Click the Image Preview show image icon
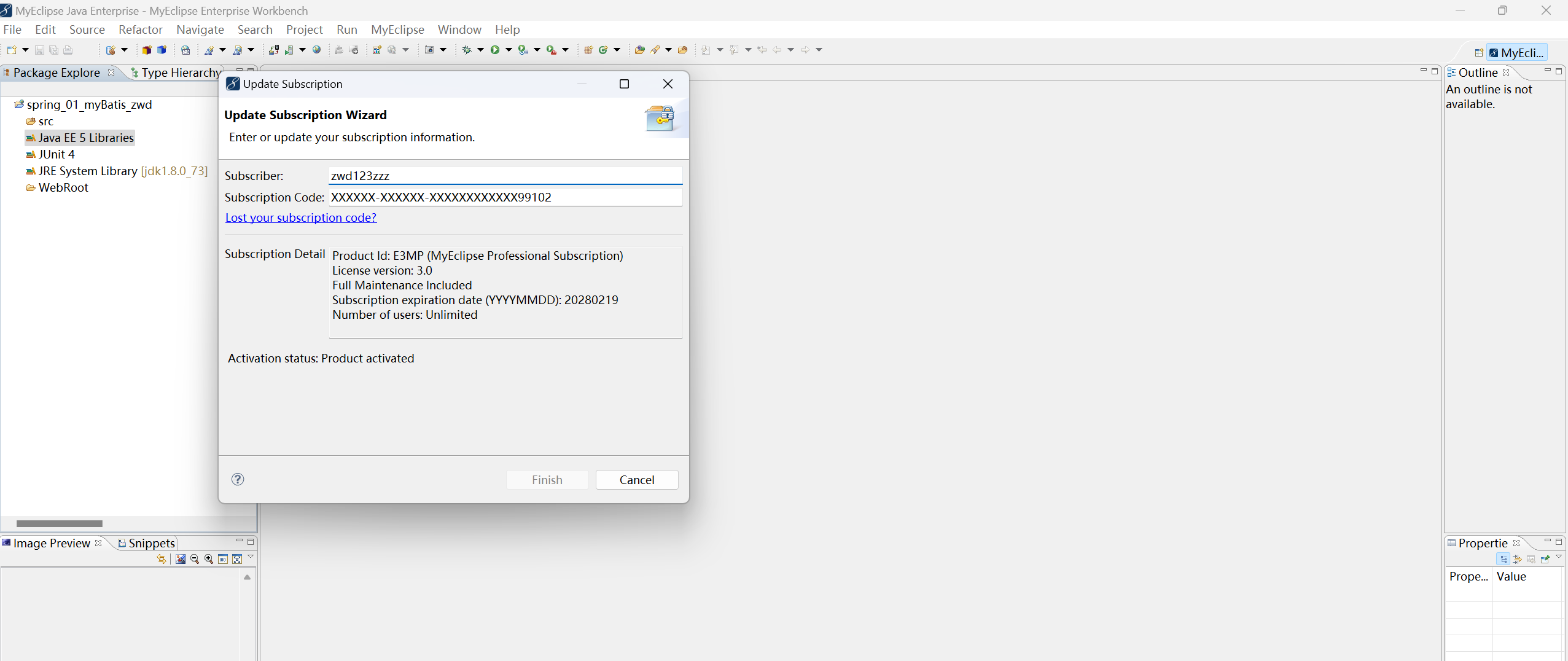Viewport: 1568px width, 661px height. pos(181,559)
